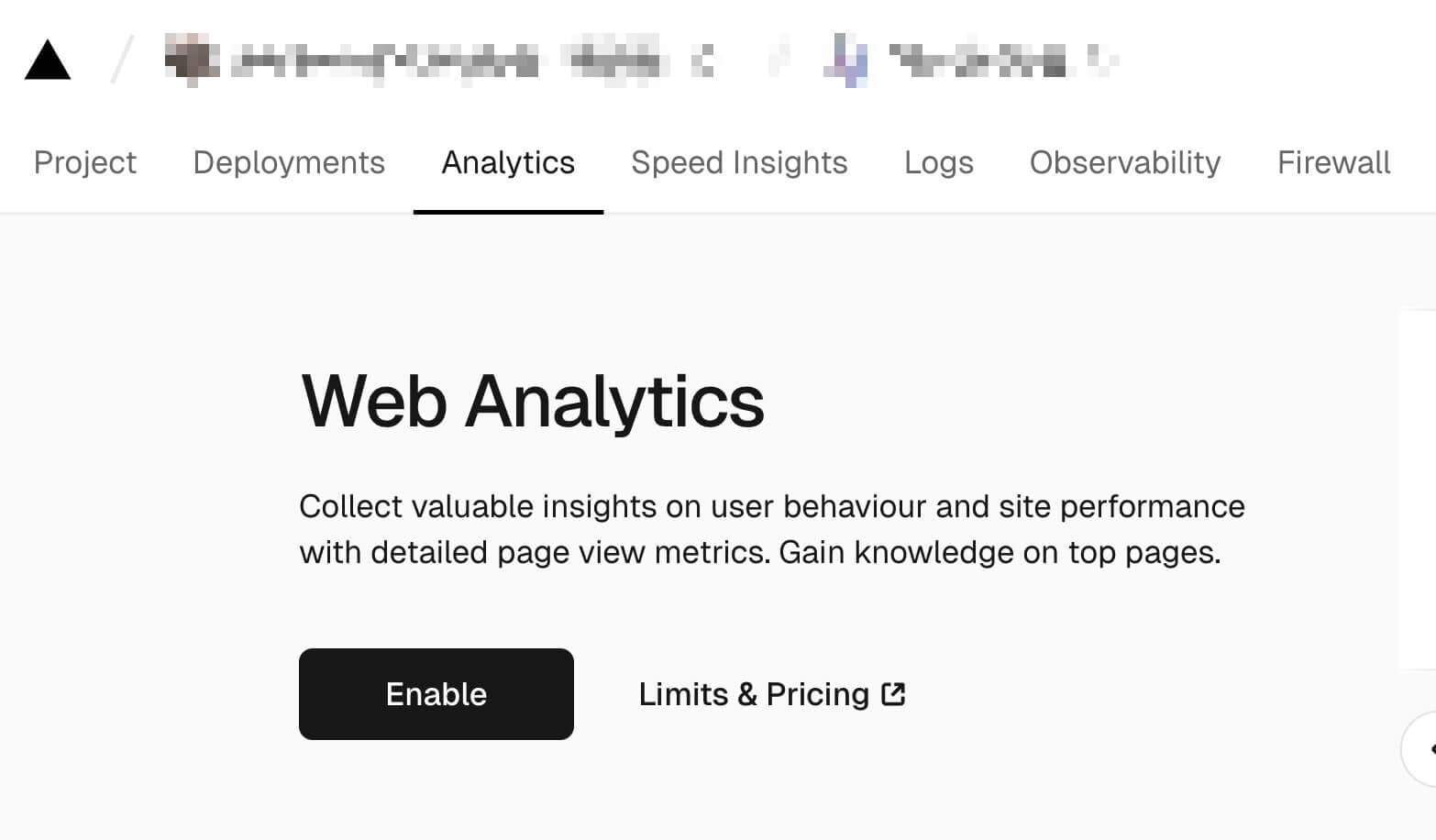Click the blurred team name in breadcrumb
This screenshot has height=840, width=1436.
(385, 61)
